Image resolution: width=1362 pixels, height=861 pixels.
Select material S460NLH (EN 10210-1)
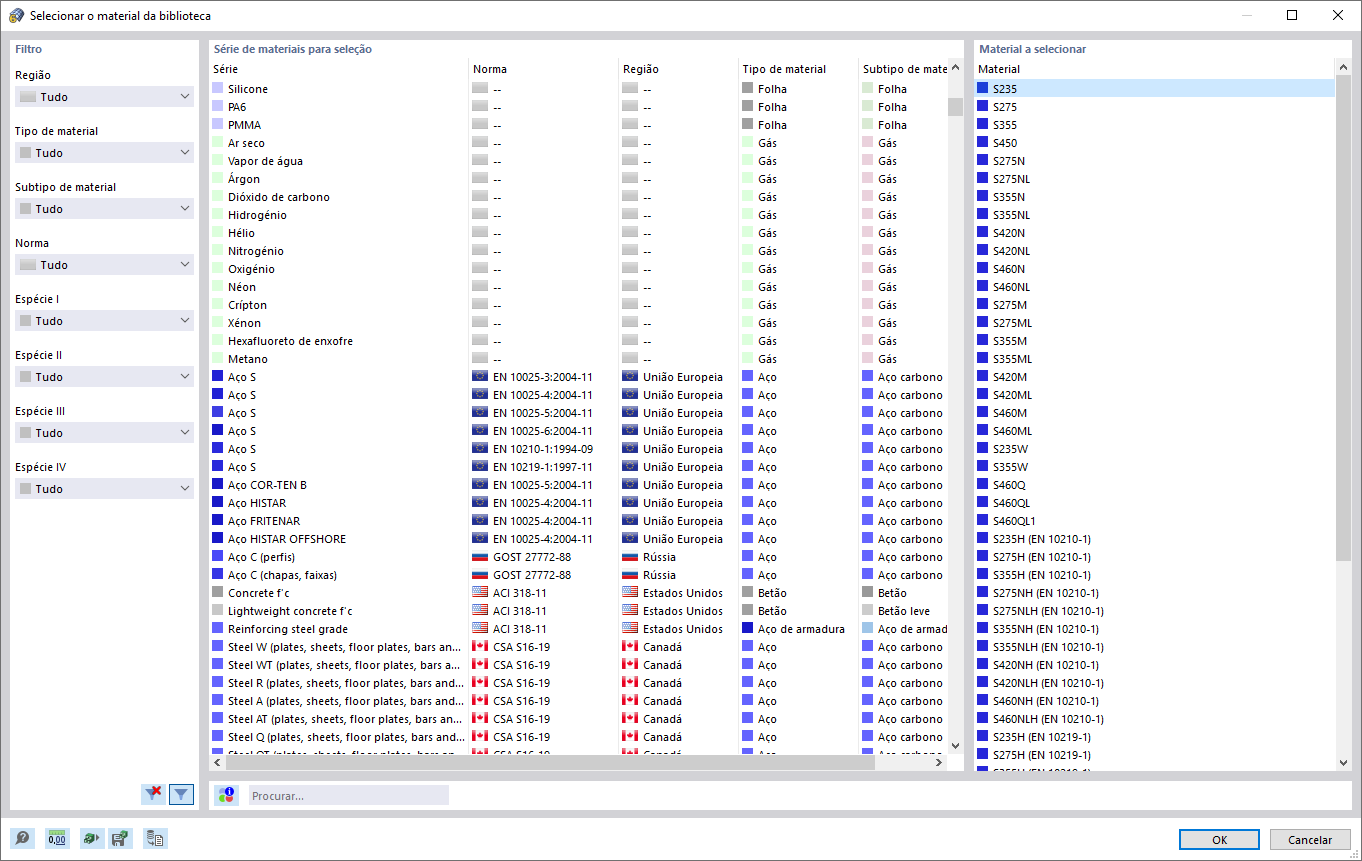[1155, 719]
